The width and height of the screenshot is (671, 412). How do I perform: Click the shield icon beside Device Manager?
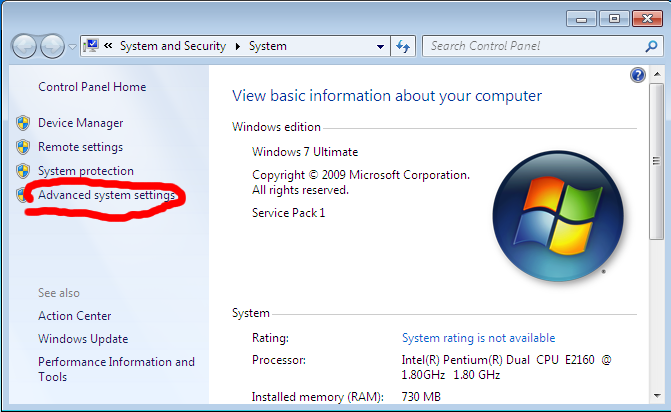(23, 123)
